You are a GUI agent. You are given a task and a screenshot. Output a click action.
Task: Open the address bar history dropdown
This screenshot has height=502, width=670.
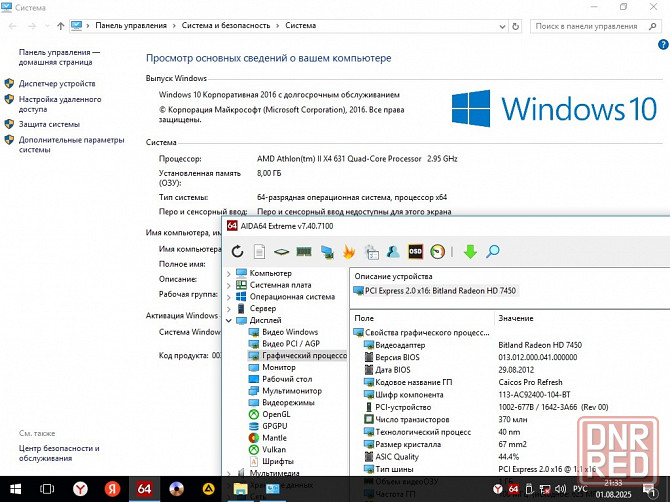pyautogui.click(x=502, y=26)
